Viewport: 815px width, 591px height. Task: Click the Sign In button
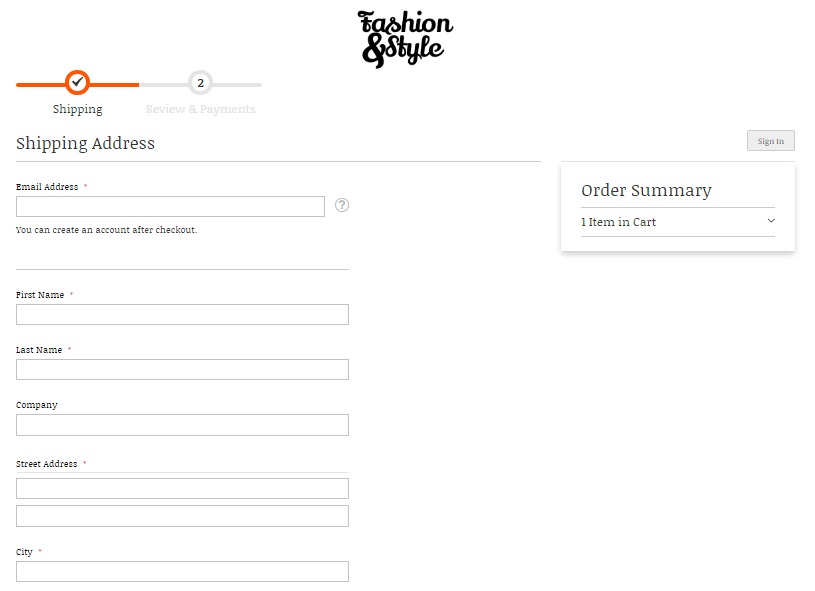click(x=771, y=141)
